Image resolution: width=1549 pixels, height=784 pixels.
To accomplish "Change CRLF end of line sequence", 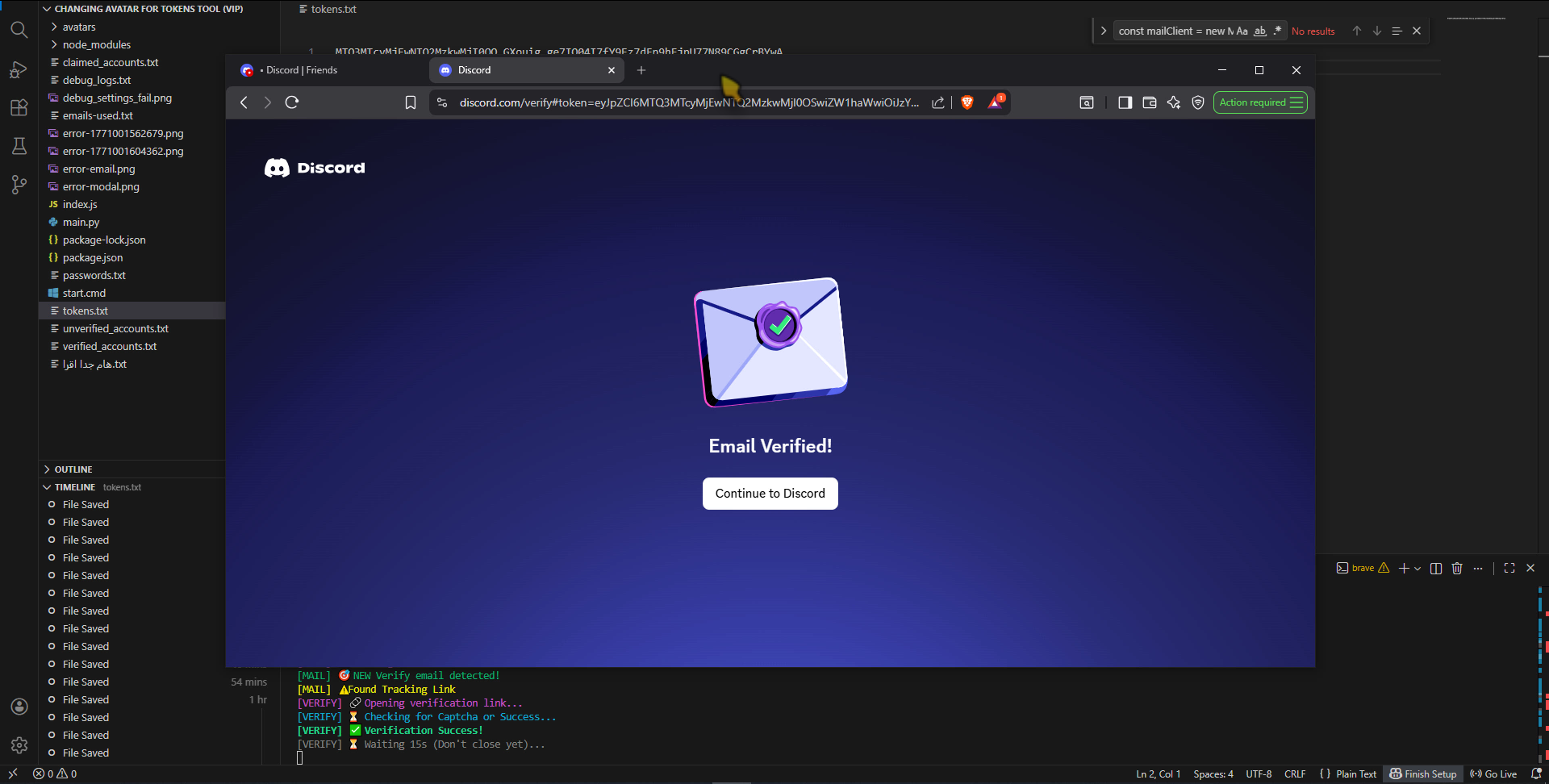I will tap(1295, 774).
